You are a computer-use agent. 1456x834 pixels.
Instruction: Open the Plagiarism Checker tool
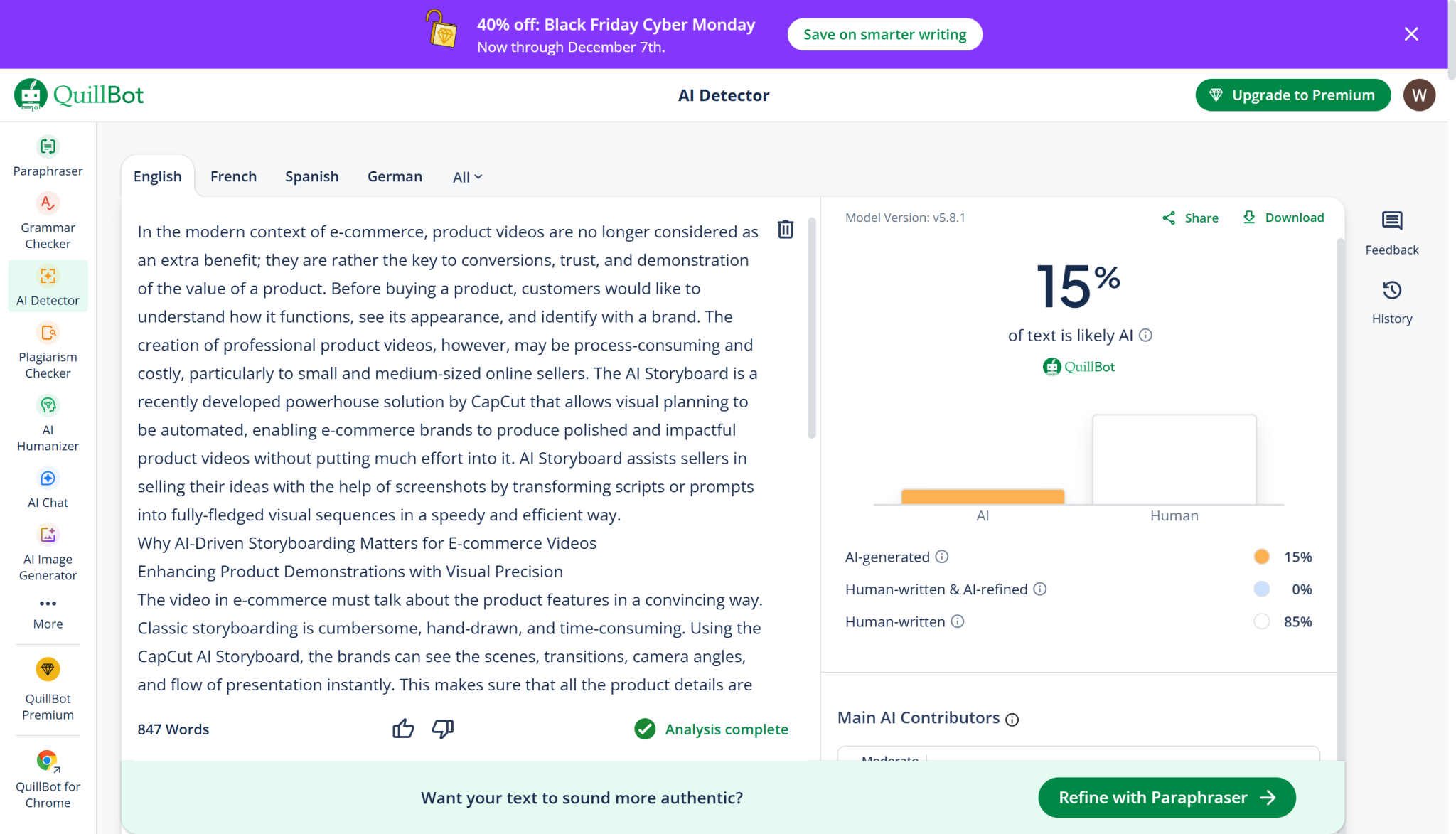pos(48,350)
